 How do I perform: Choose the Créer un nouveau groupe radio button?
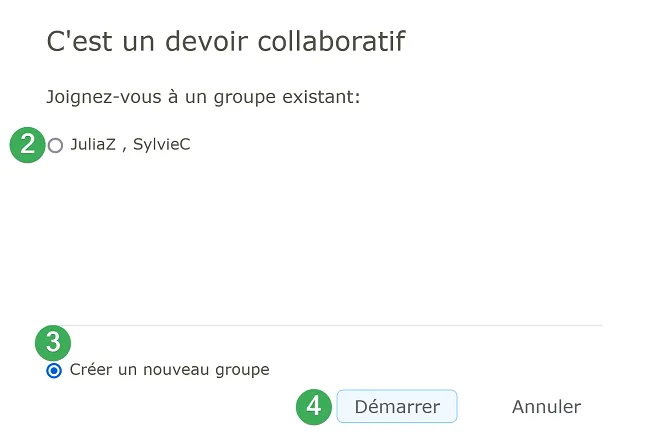54,370
